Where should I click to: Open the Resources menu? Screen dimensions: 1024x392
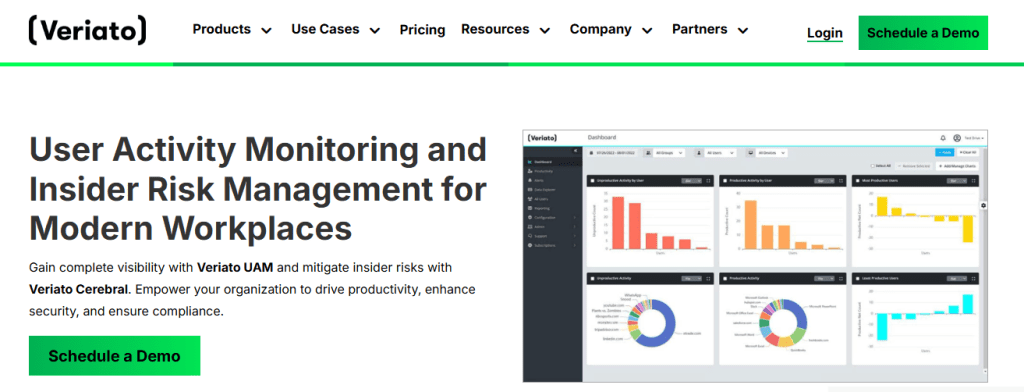[506, 29]
